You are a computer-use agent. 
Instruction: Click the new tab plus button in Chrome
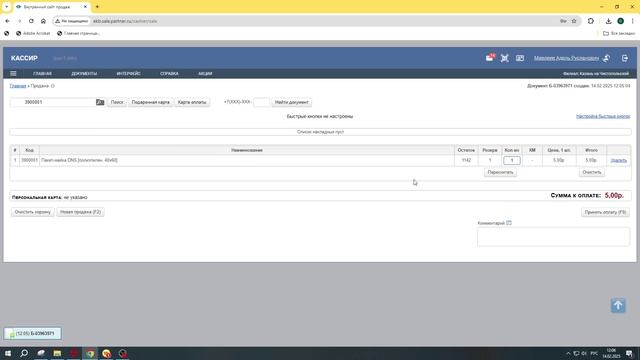point(97,7)
